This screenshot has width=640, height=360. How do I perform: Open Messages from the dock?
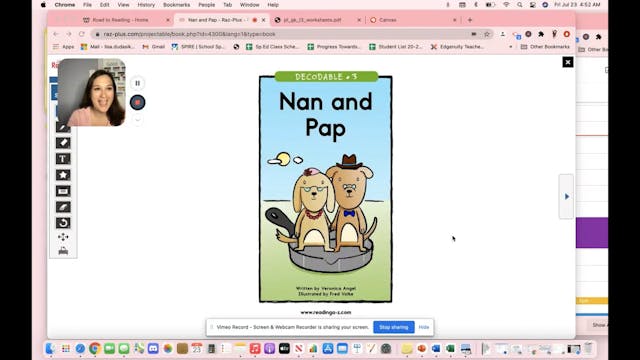coord(124,349)
